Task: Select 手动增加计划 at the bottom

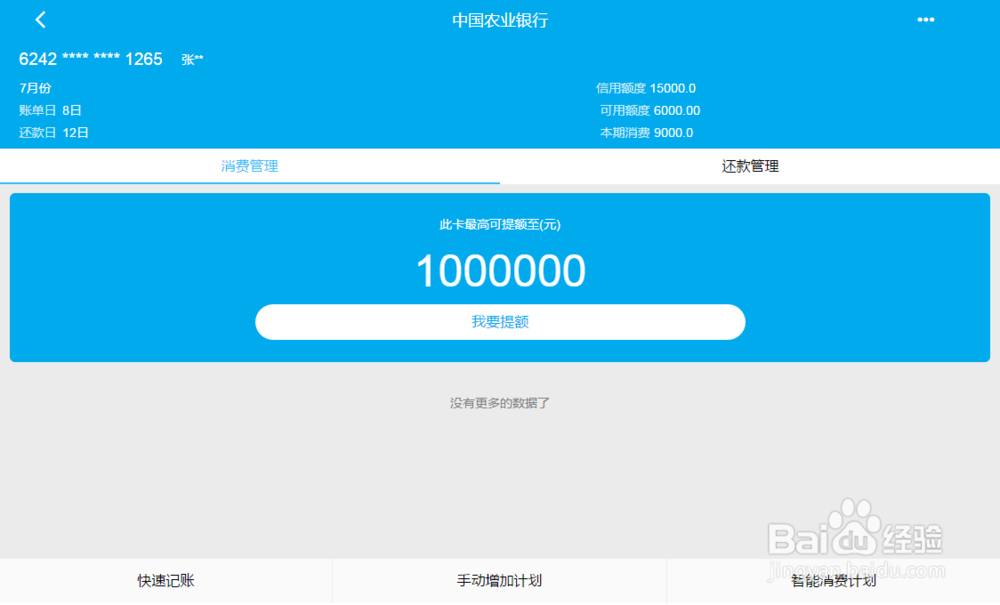Action: coord(499,581)
